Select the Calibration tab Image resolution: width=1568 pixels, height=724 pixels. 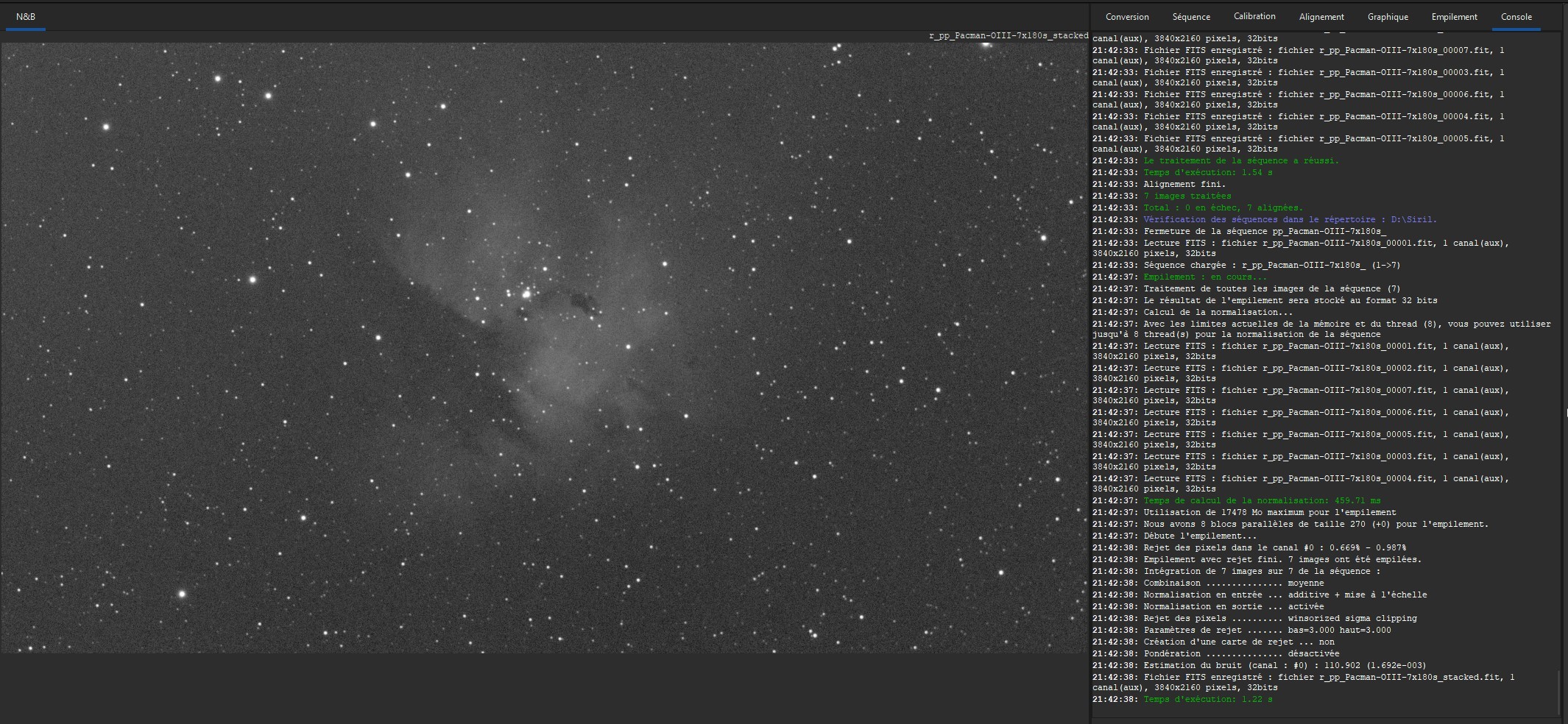click(x=1254, y=17)
